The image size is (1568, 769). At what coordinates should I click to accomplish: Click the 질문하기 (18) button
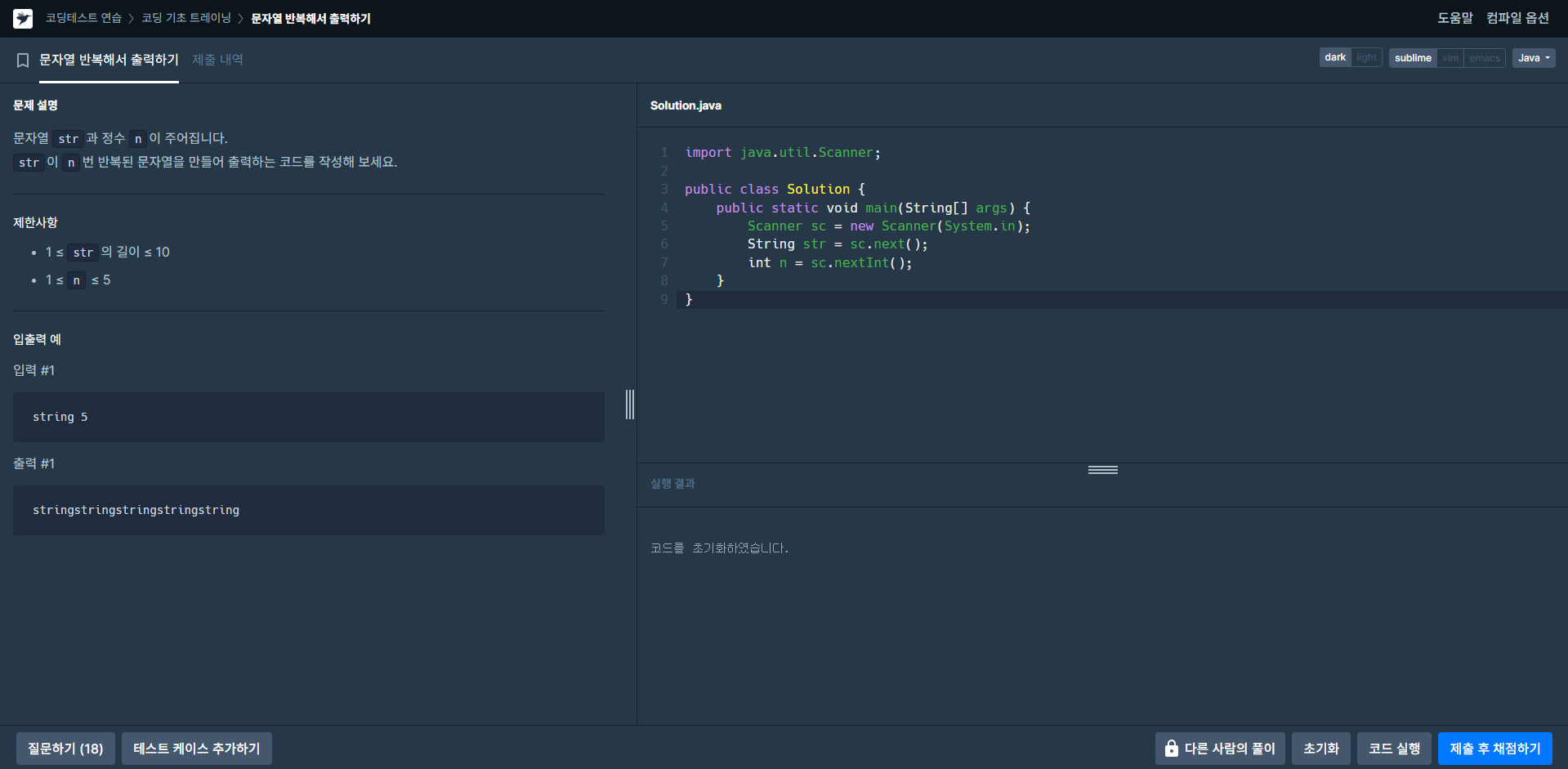(65, 749)
